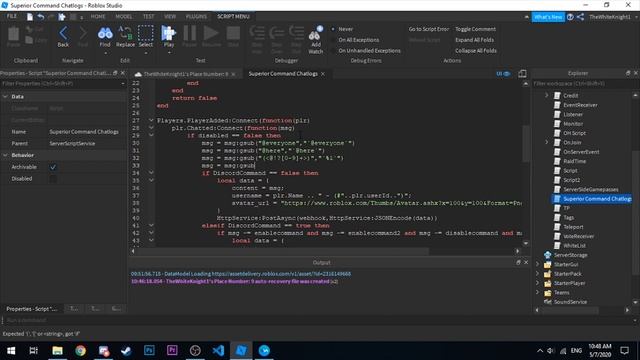Image resolution: width=640 pixels, height=360 pixels.
Task: Toggle the UI visibility eye button
Action: [x=503, y=73]
